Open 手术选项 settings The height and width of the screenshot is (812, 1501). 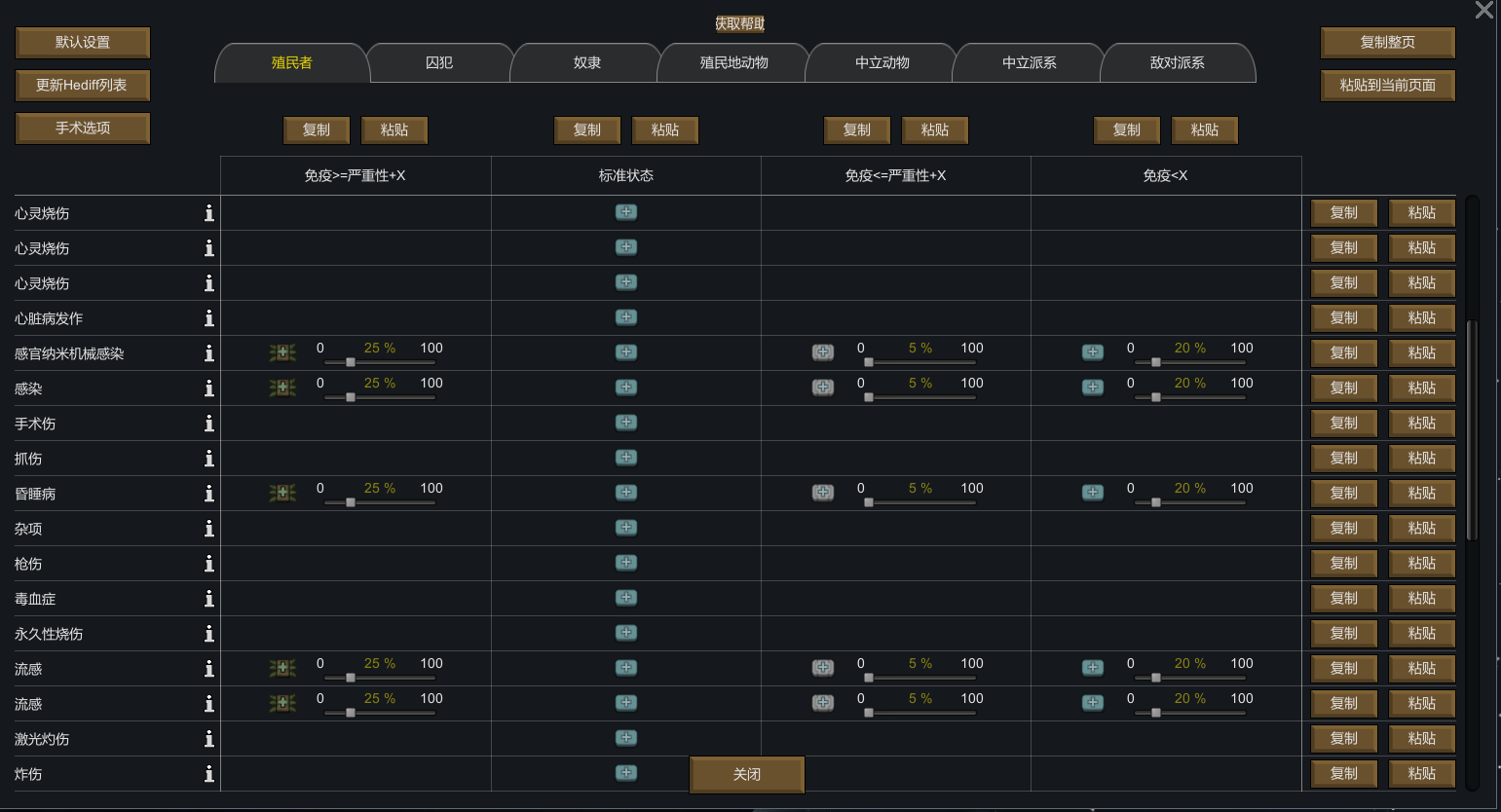pos(83,129)
